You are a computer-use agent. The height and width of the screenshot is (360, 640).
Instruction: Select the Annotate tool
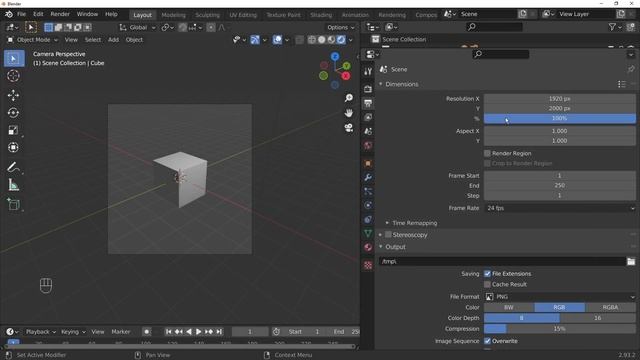pyautogui.click(x=13, y=167)
